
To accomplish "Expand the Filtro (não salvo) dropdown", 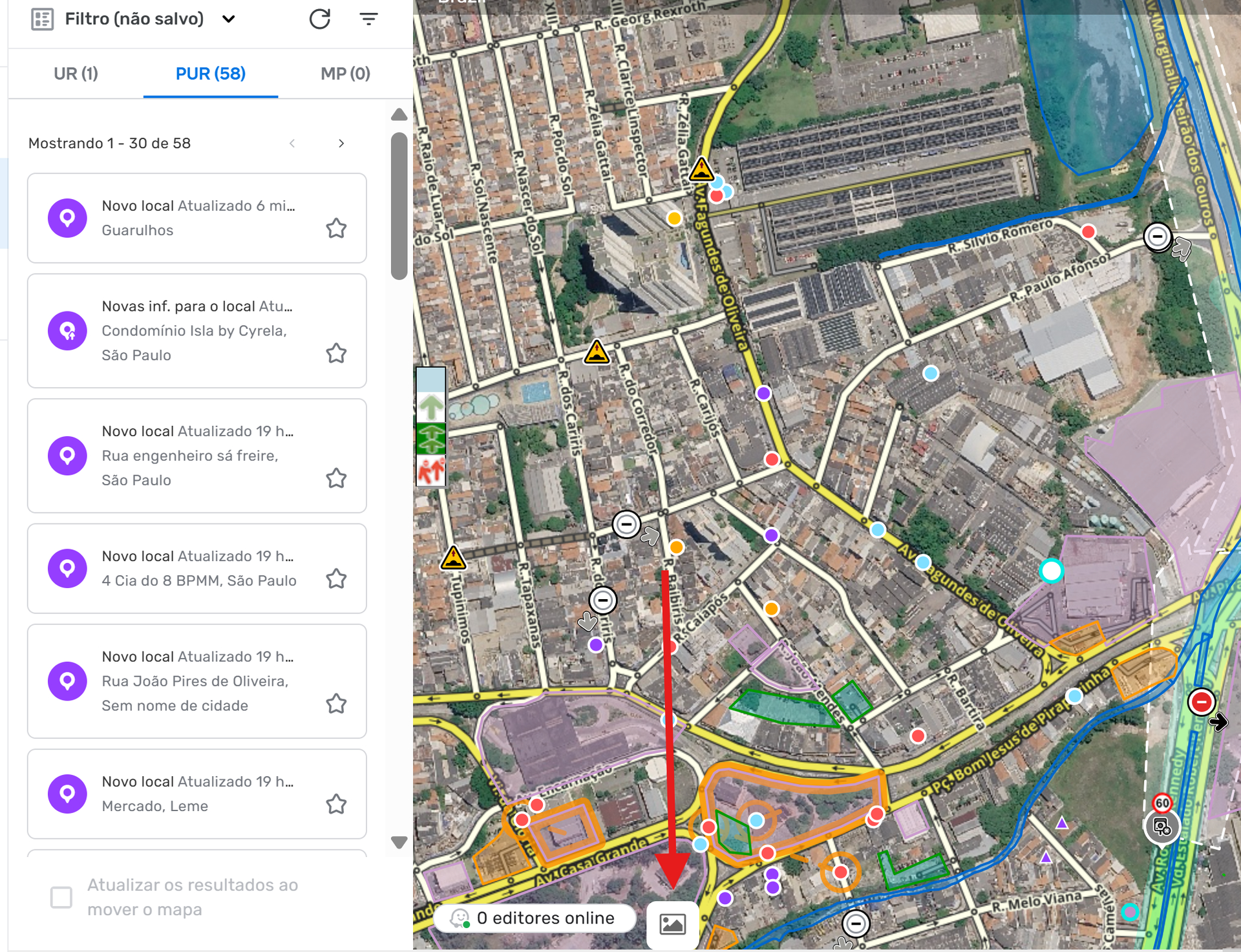I will (x=228, y=19).
